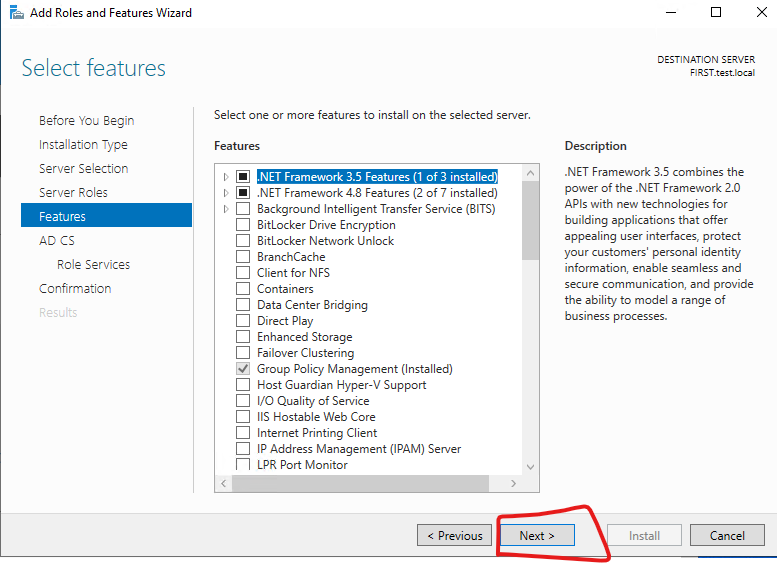Expand Background Intelligent Transfer Service node
777x563 pixels.
[x=226, y=209]
